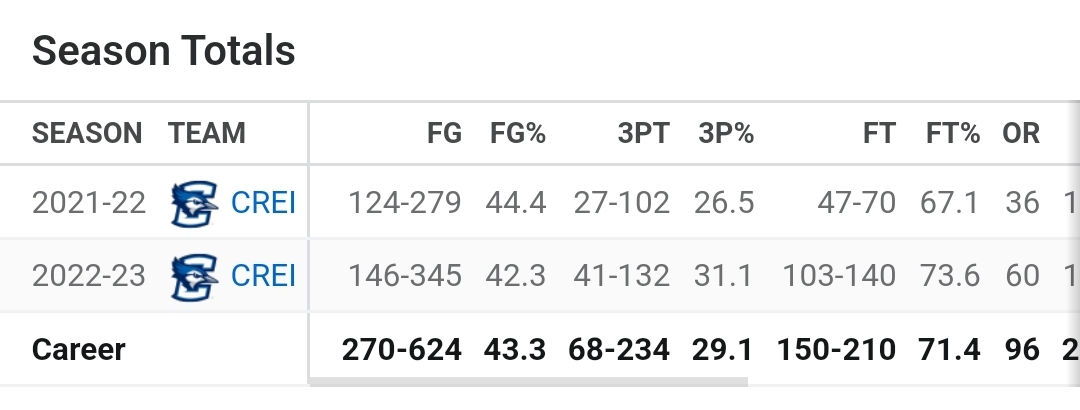Open CREI team link for 2021-22
This screenshot has height=410, width=1080.
point(263,203)
